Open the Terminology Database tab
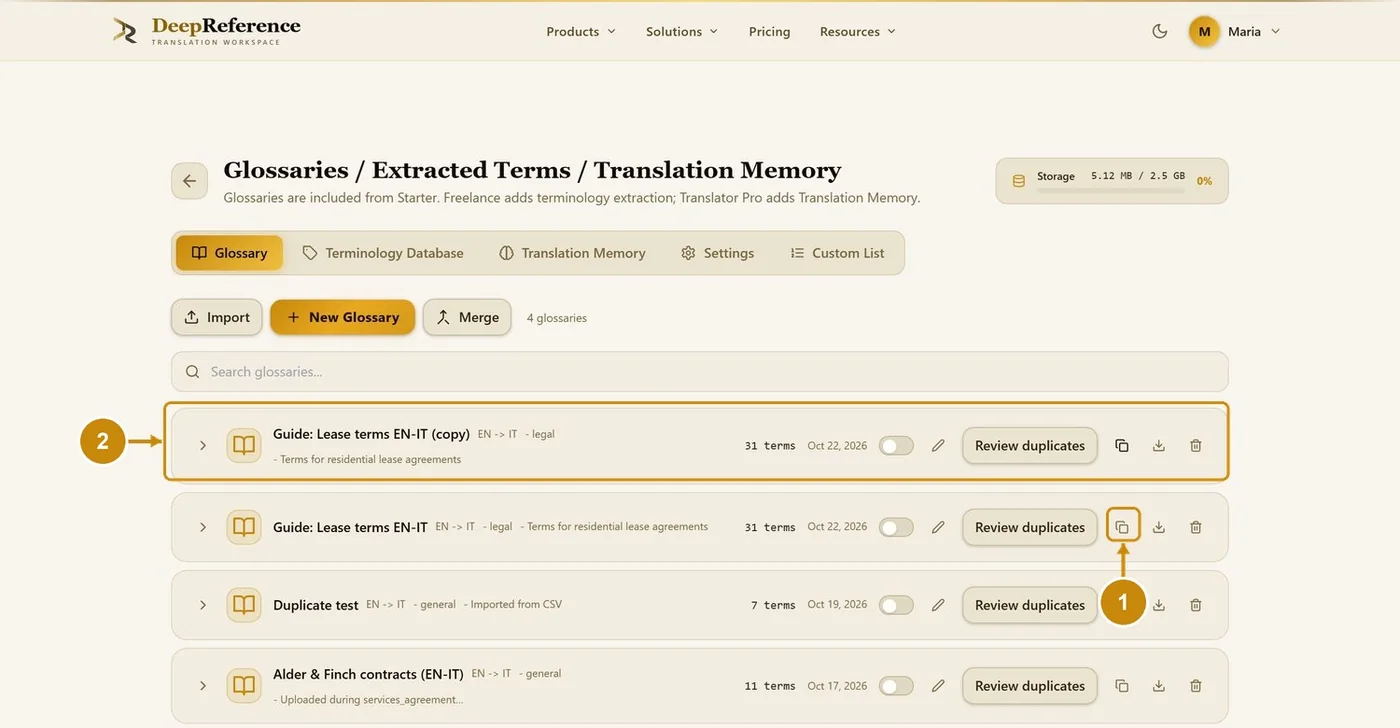1400x728 pixels. coord(383,253)
